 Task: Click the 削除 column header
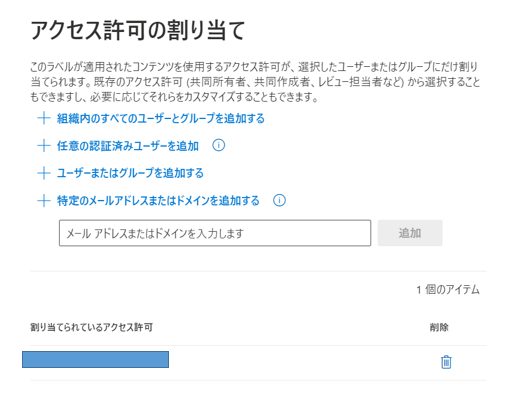click(439, 327)
